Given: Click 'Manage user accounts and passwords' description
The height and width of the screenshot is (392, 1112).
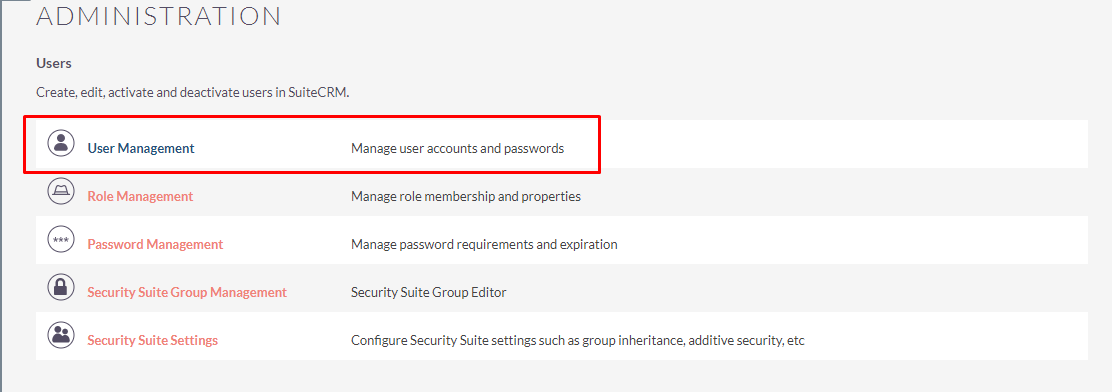Looking at the screenshot, I should tap(457, 149).
